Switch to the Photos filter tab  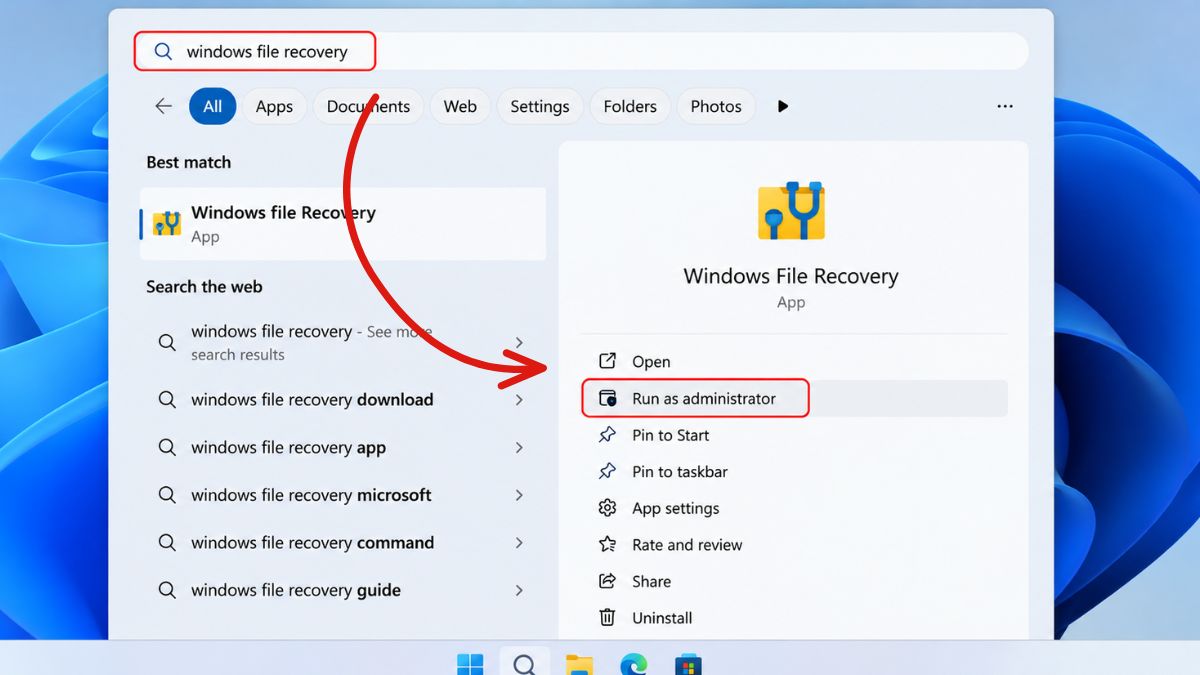[716, 106]
